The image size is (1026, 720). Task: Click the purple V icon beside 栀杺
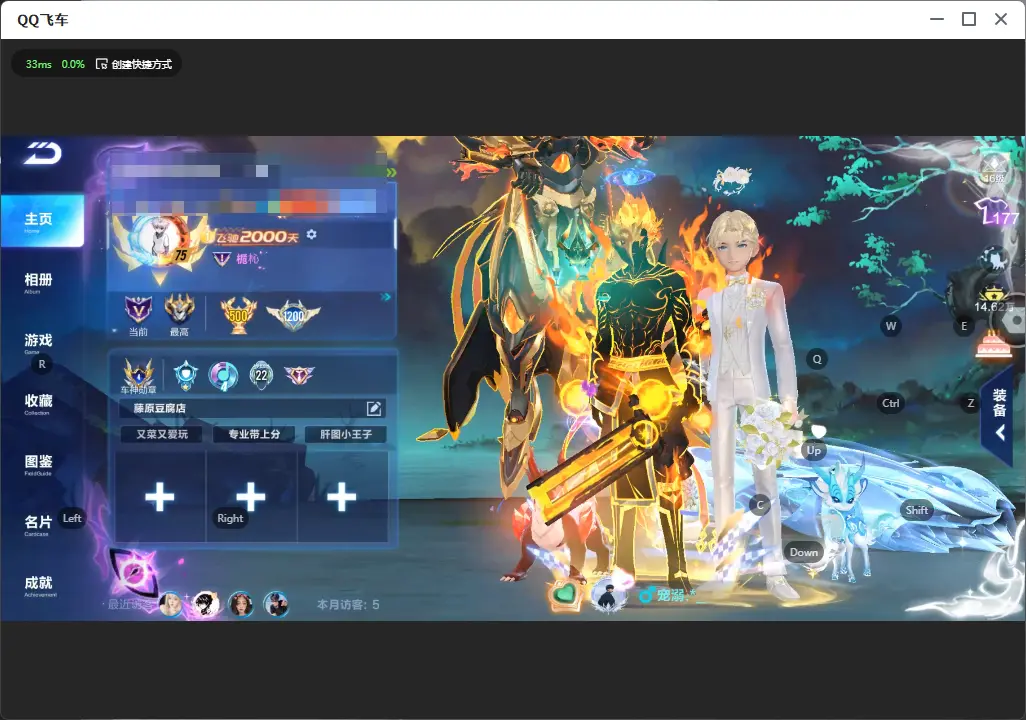point(222,259)
